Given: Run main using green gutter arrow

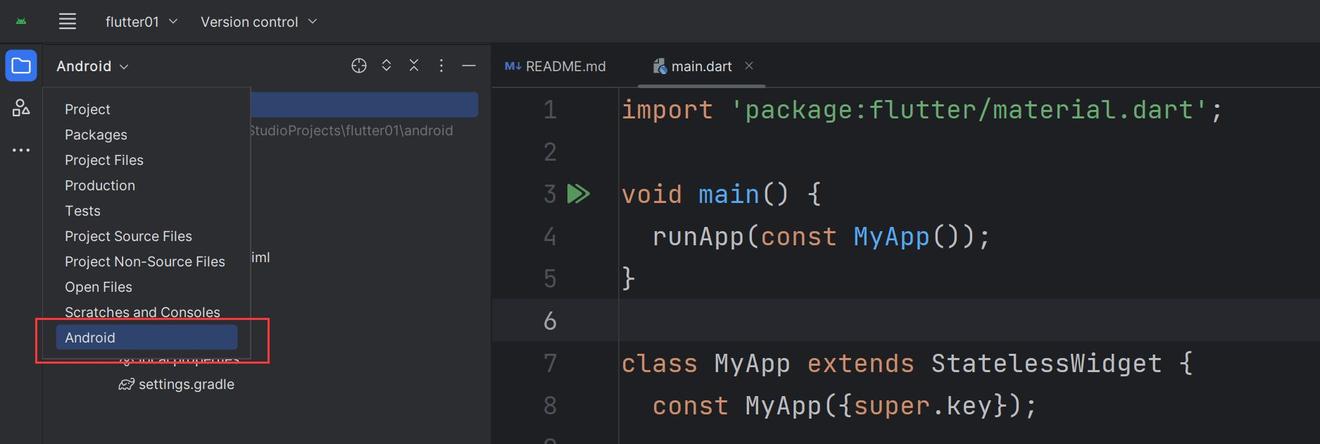Looking at the screenshot, I should pyautogui.click(x=578, y=194).
